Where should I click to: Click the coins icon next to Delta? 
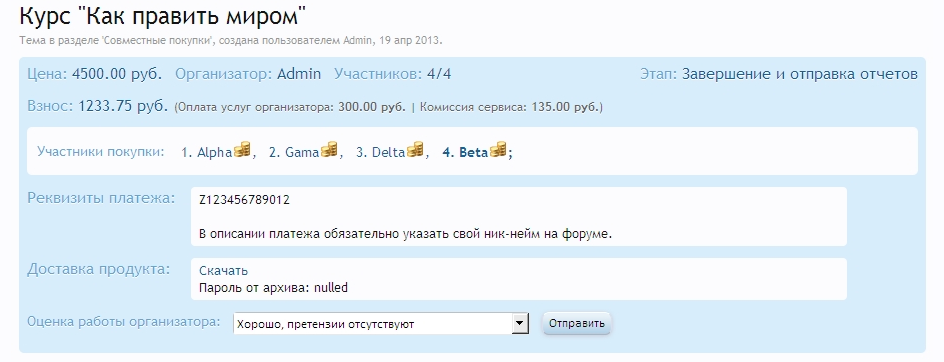415,149
